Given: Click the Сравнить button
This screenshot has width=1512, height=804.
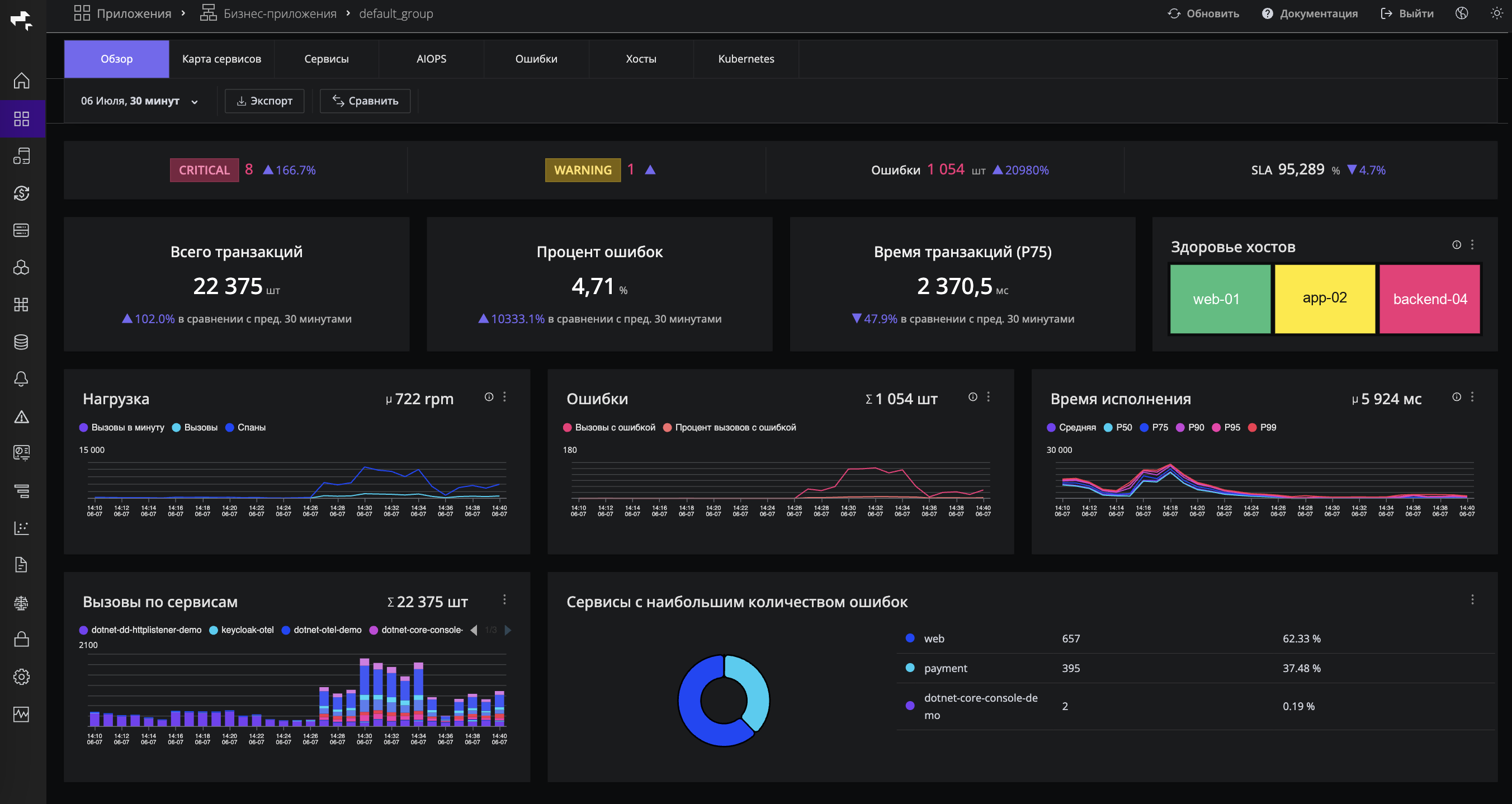Looking at the screenshot, I should click(x=365, y=101).
